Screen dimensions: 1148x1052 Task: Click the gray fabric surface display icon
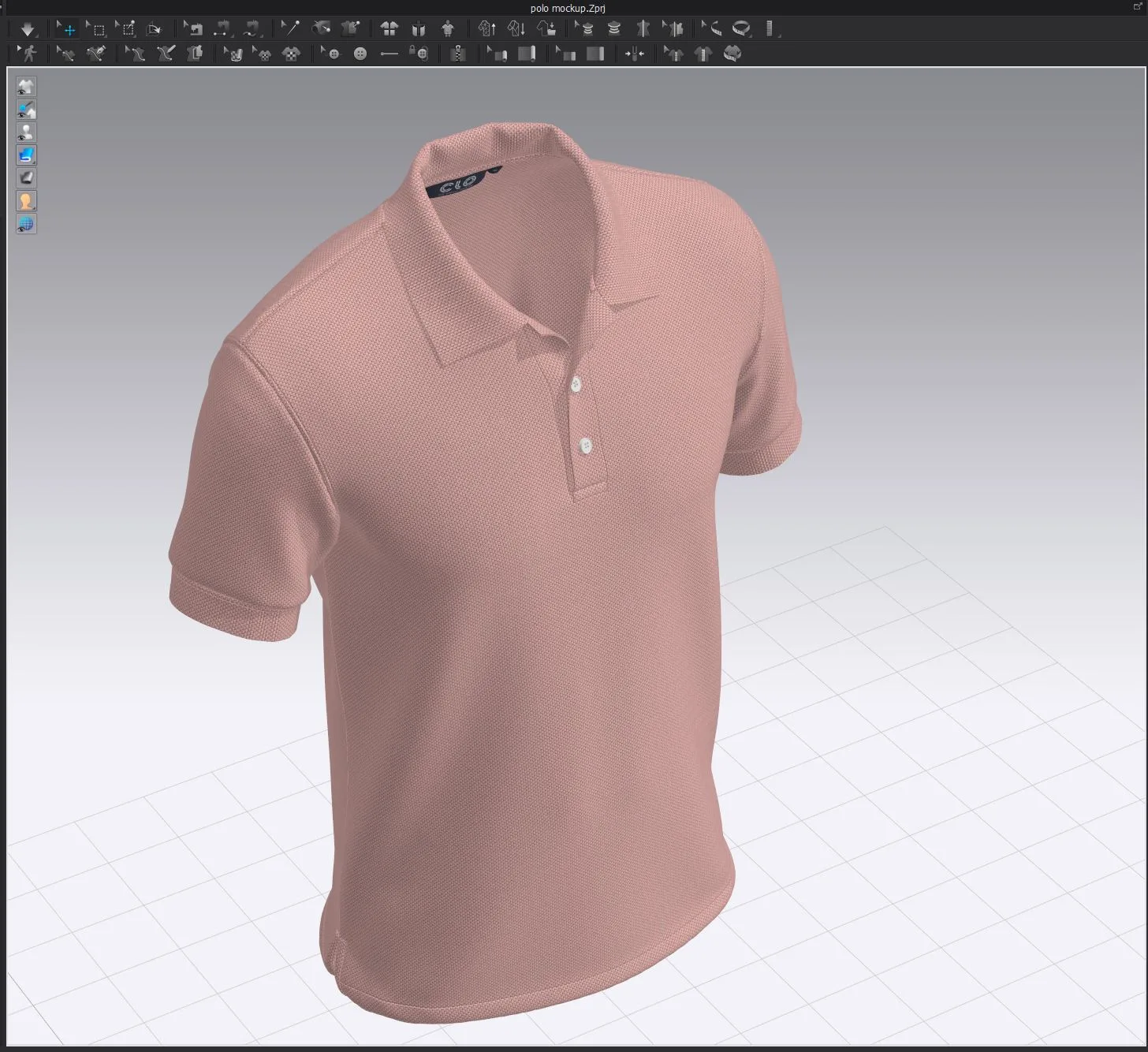26,178
